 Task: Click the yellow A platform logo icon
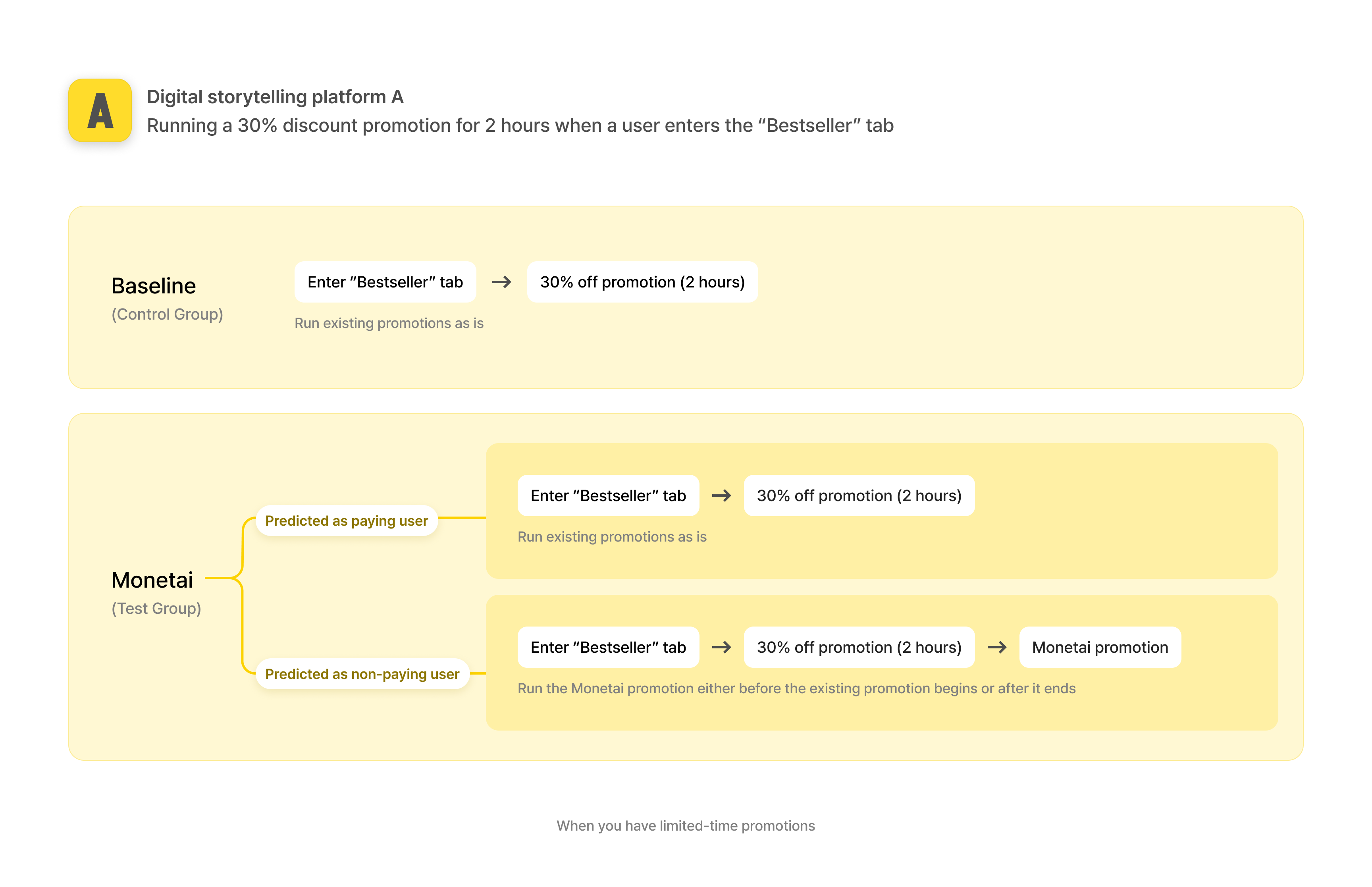click(100, 110)
